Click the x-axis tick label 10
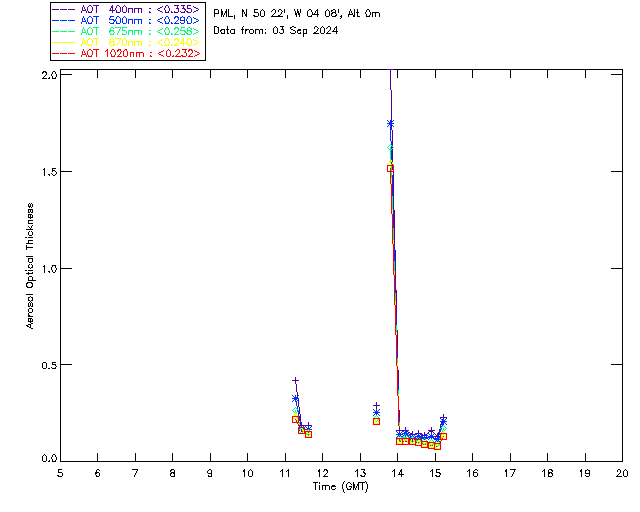Image resolution: width=640 pixels, height=512 pixels. click(x=247, y=473)
